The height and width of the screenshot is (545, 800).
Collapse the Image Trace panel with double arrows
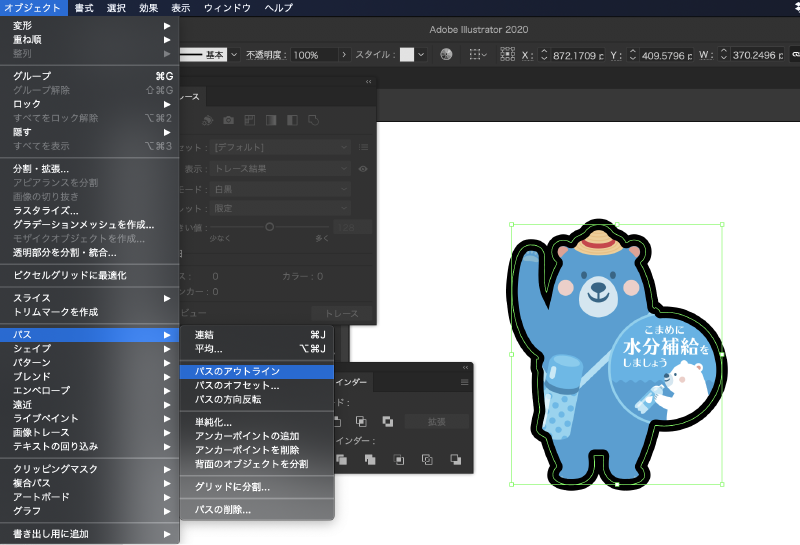click(x=368, y=82)
